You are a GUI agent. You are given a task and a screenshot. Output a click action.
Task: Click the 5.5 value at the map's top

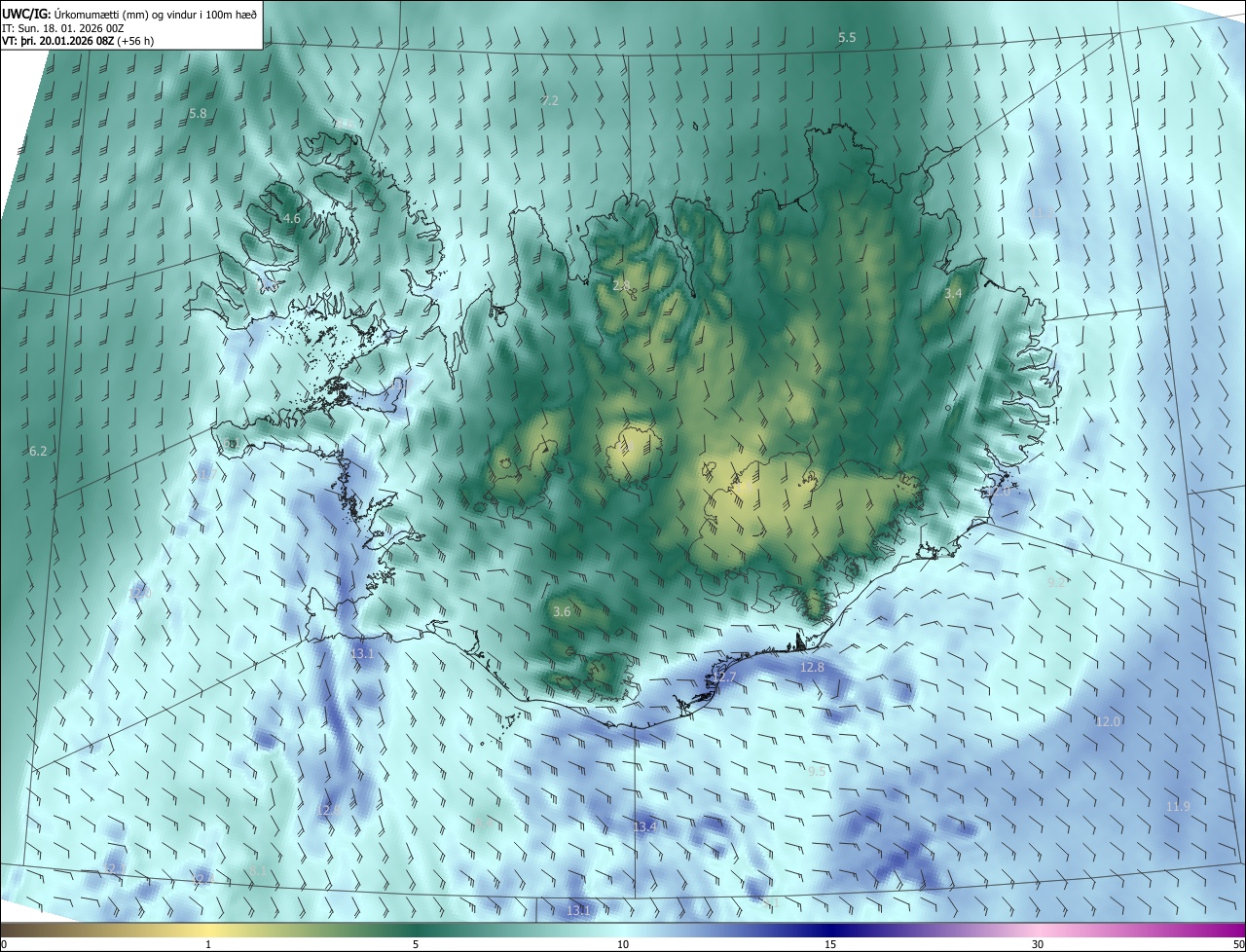click(847, 38)
